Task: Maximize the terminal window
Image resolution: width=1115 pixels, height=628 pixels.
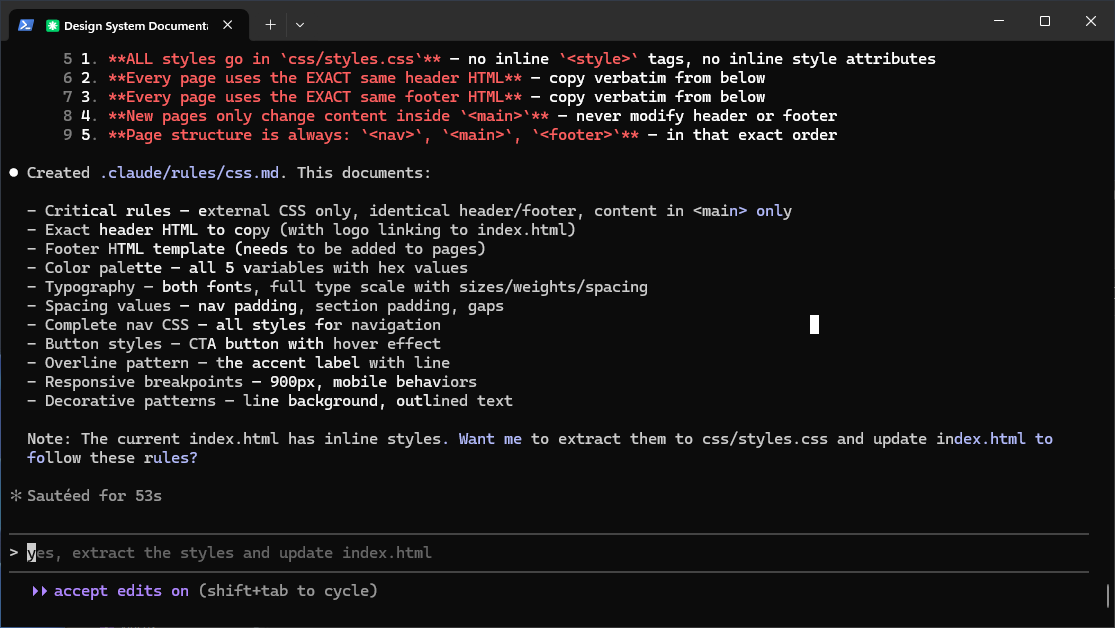Action: click(1045, 21)
